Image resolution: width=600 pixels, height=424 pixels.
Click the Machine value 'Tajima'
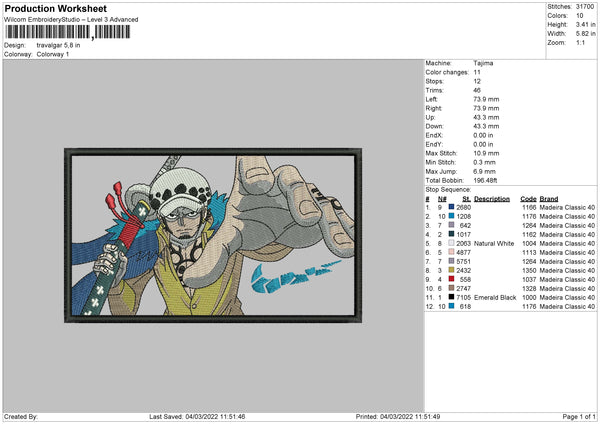pos(483,63)
